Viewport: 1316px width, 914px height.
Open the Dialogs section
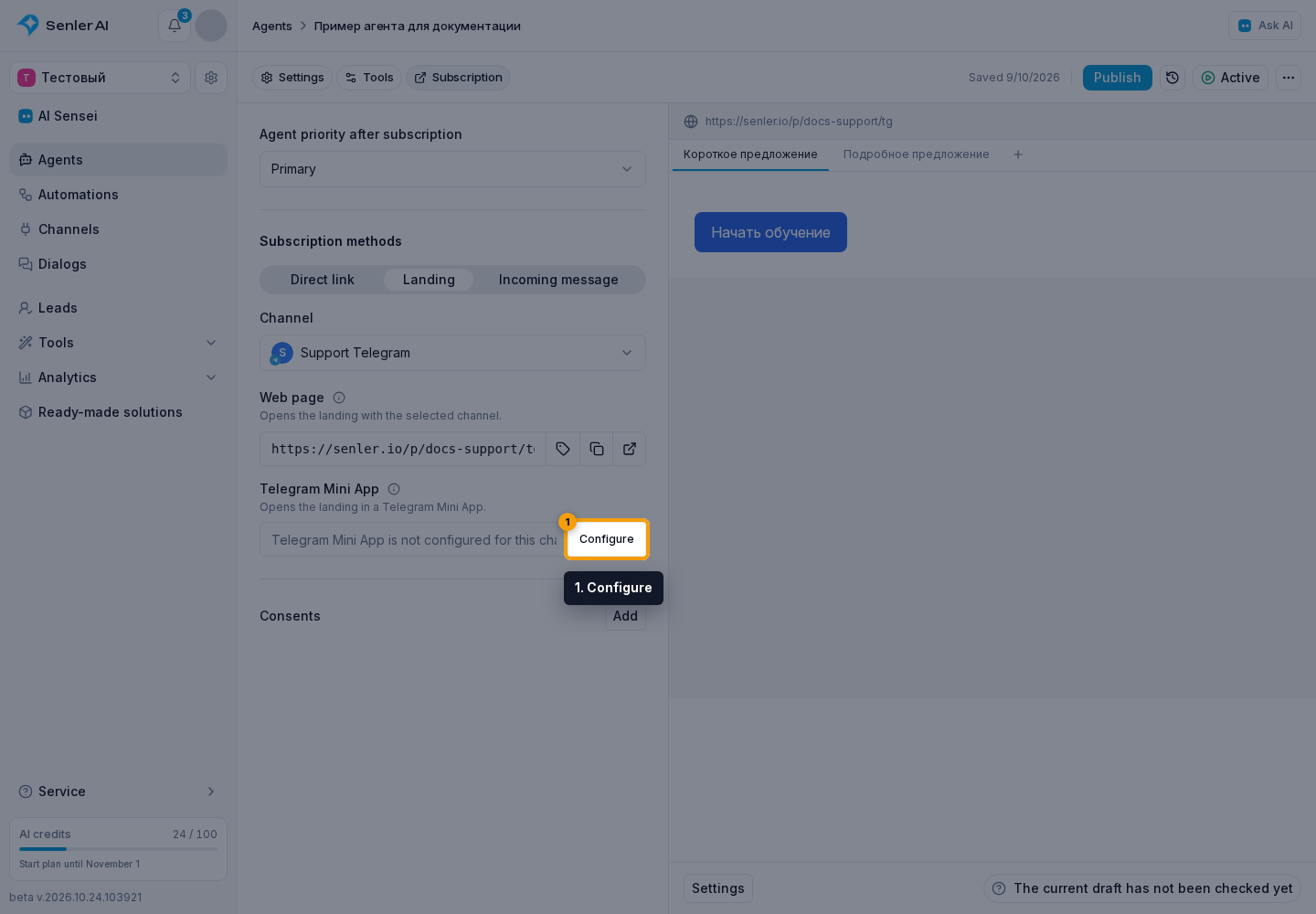click(118, 264)
